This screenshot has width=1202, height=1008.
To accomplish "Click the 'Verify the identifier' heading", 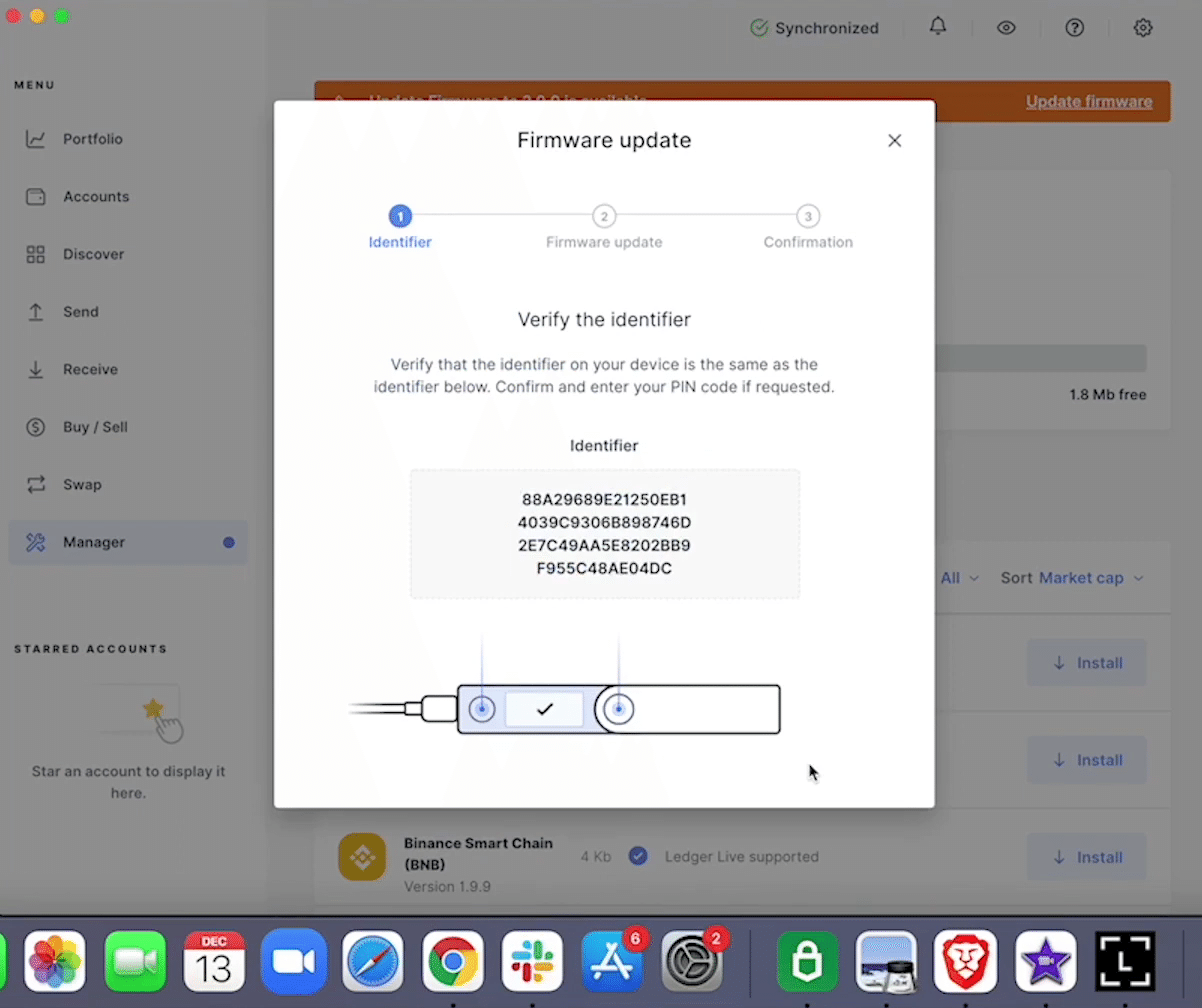I will 604,320.
